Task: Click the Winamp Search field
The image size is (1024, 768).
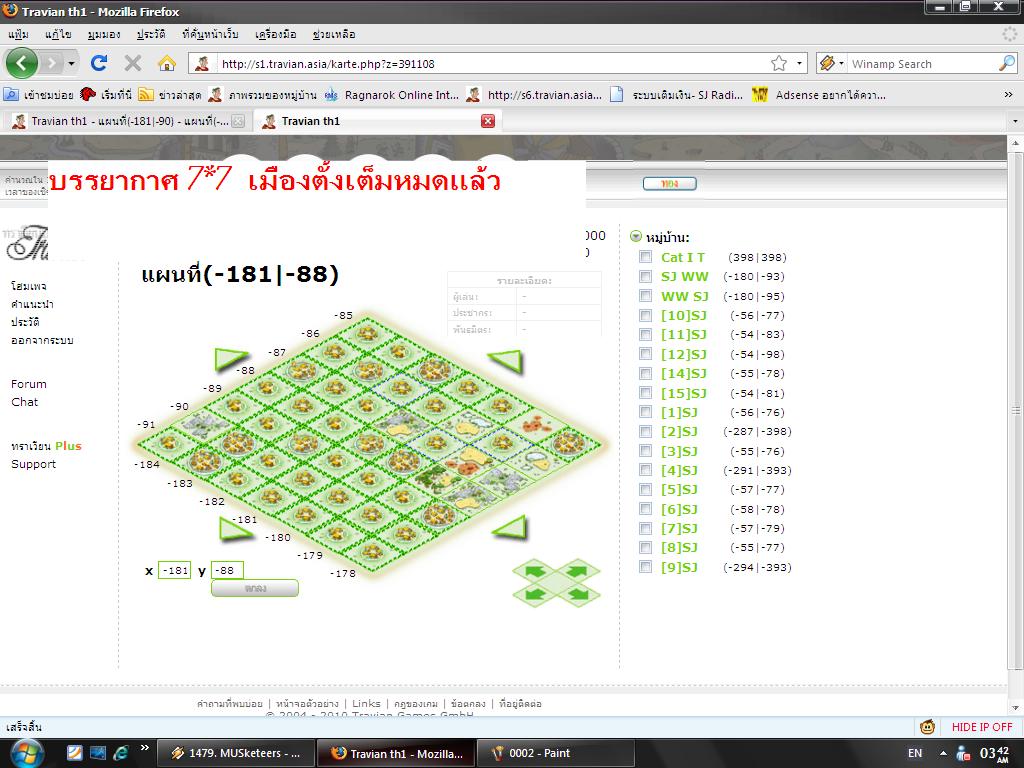Action: point(923,63)
